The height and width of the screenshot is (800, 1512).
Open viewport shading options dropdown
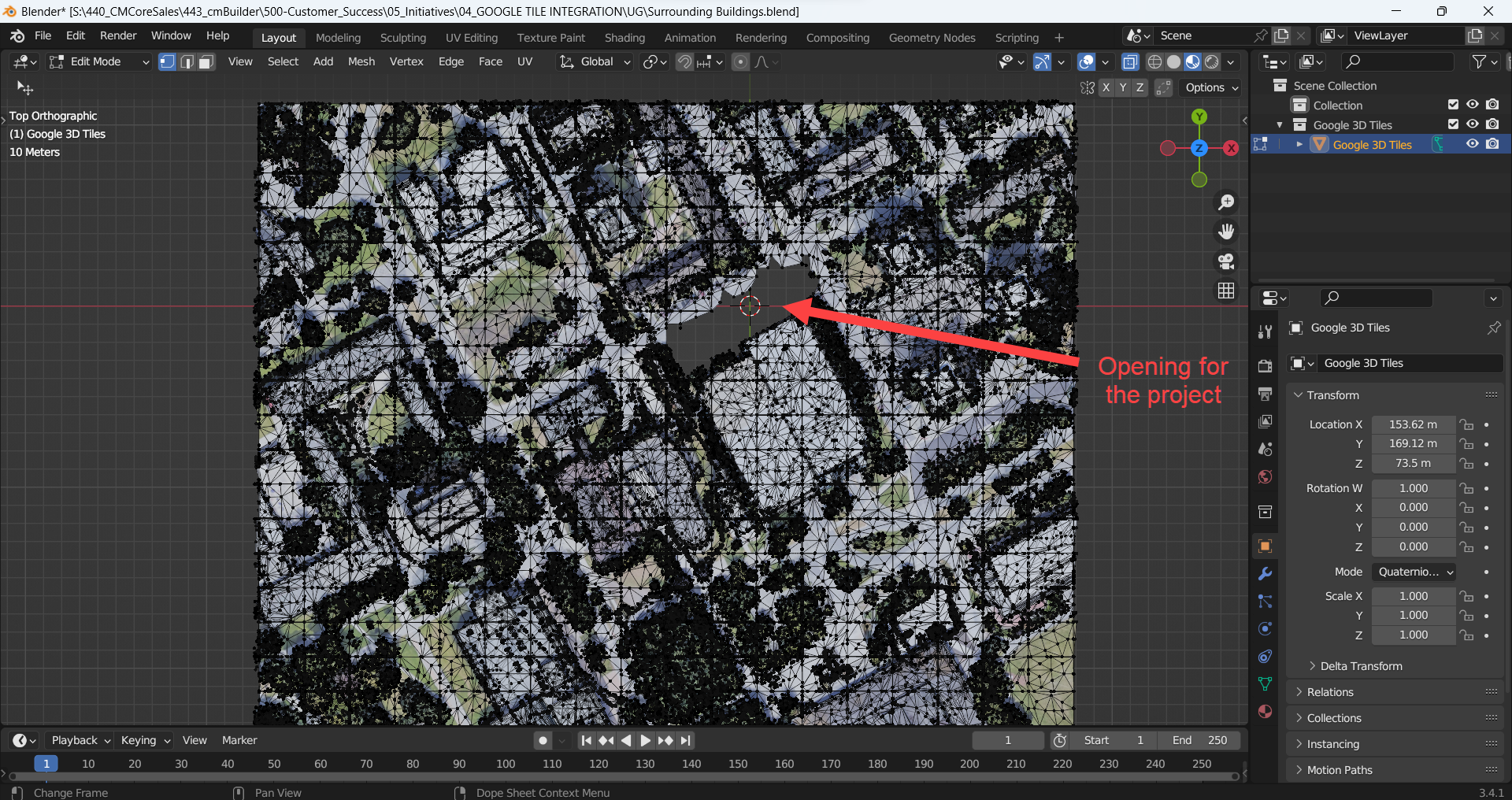1230,61
